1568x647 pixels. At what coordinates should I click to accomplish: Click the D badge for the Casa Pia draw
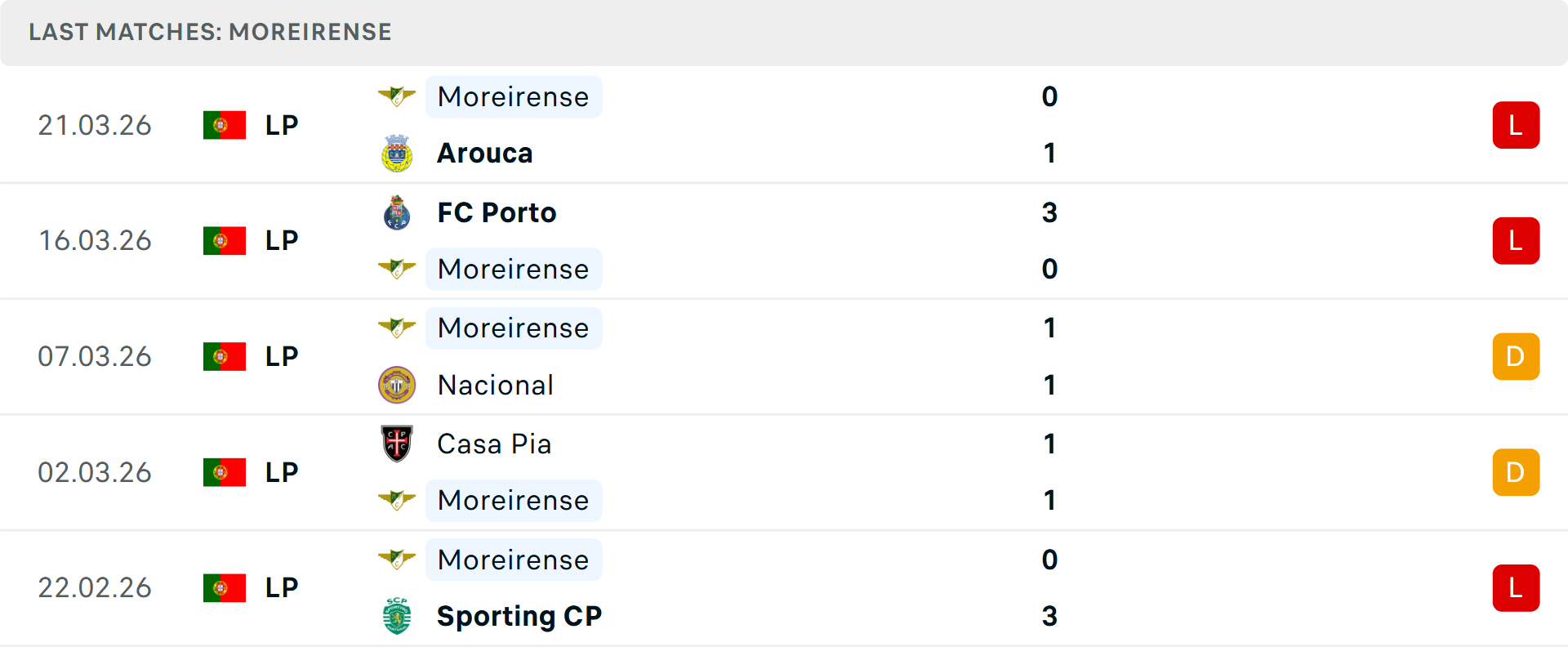click(x=1517, y=471)
